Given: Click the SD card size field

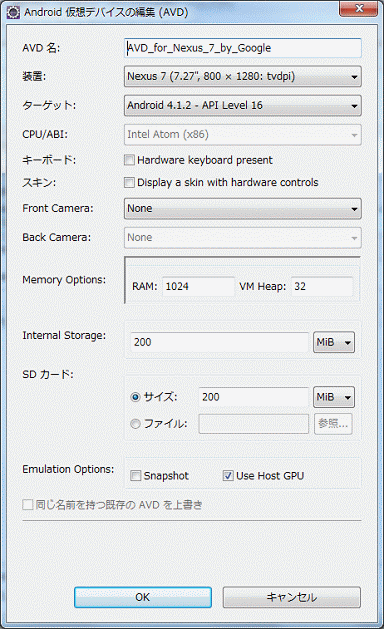Looking at the screenshot, I should [x=254, y=397].
